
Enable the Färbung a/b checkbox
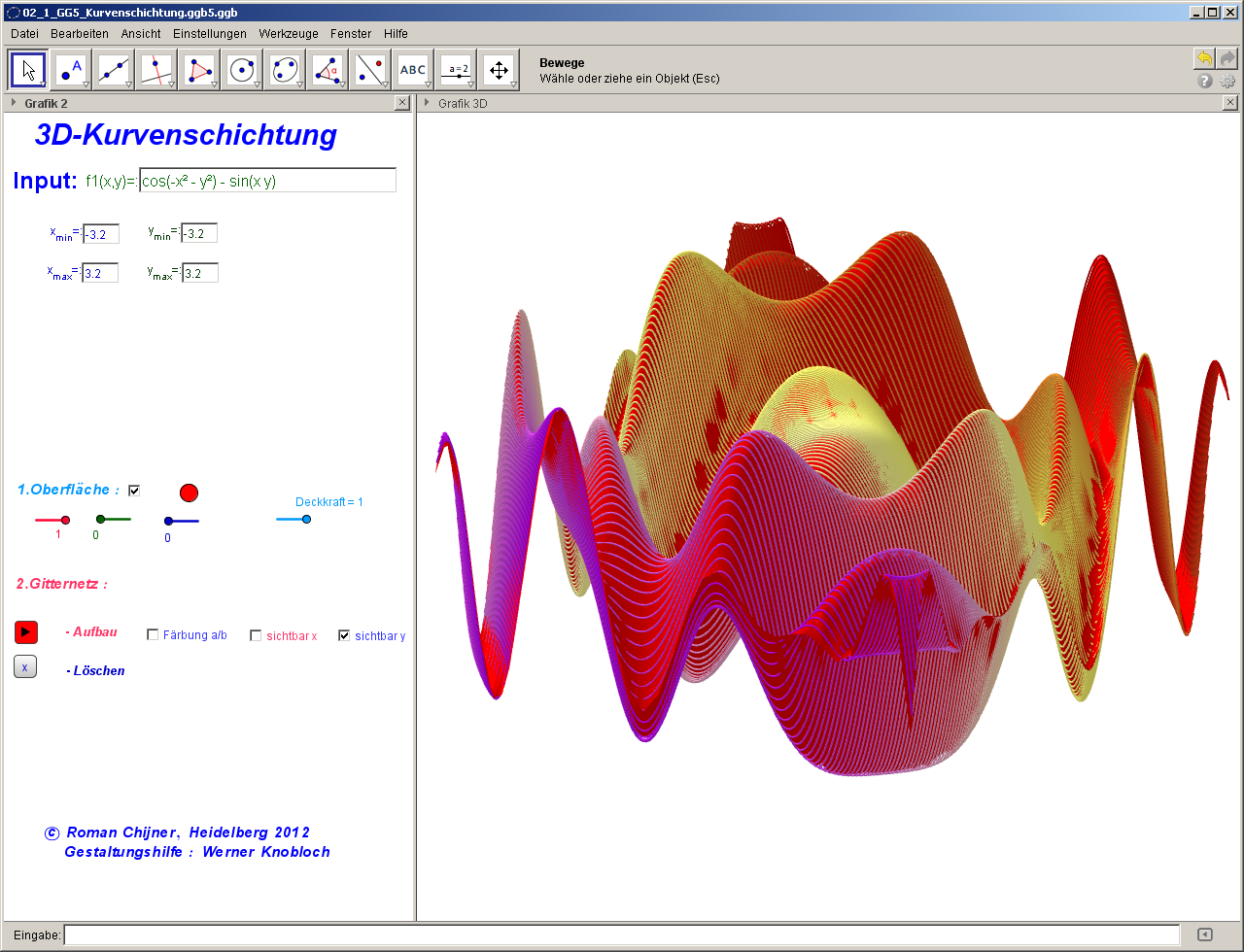[x=153, y=635]
